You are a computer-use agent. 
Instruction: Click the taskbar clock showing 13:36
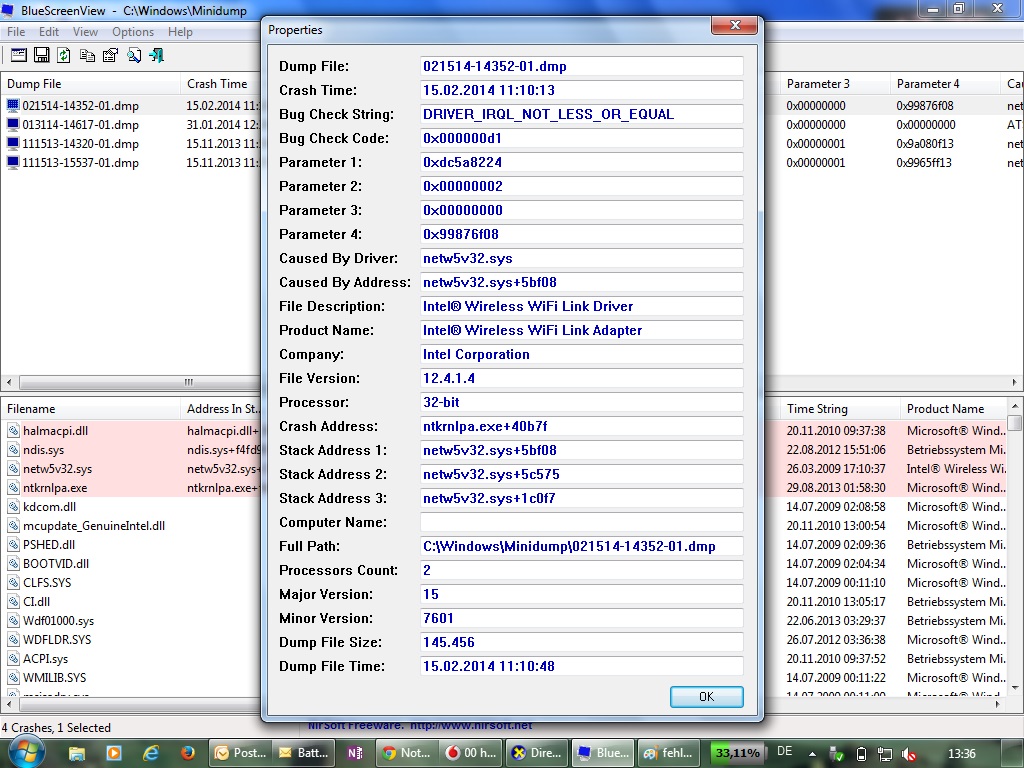(961, 753)
